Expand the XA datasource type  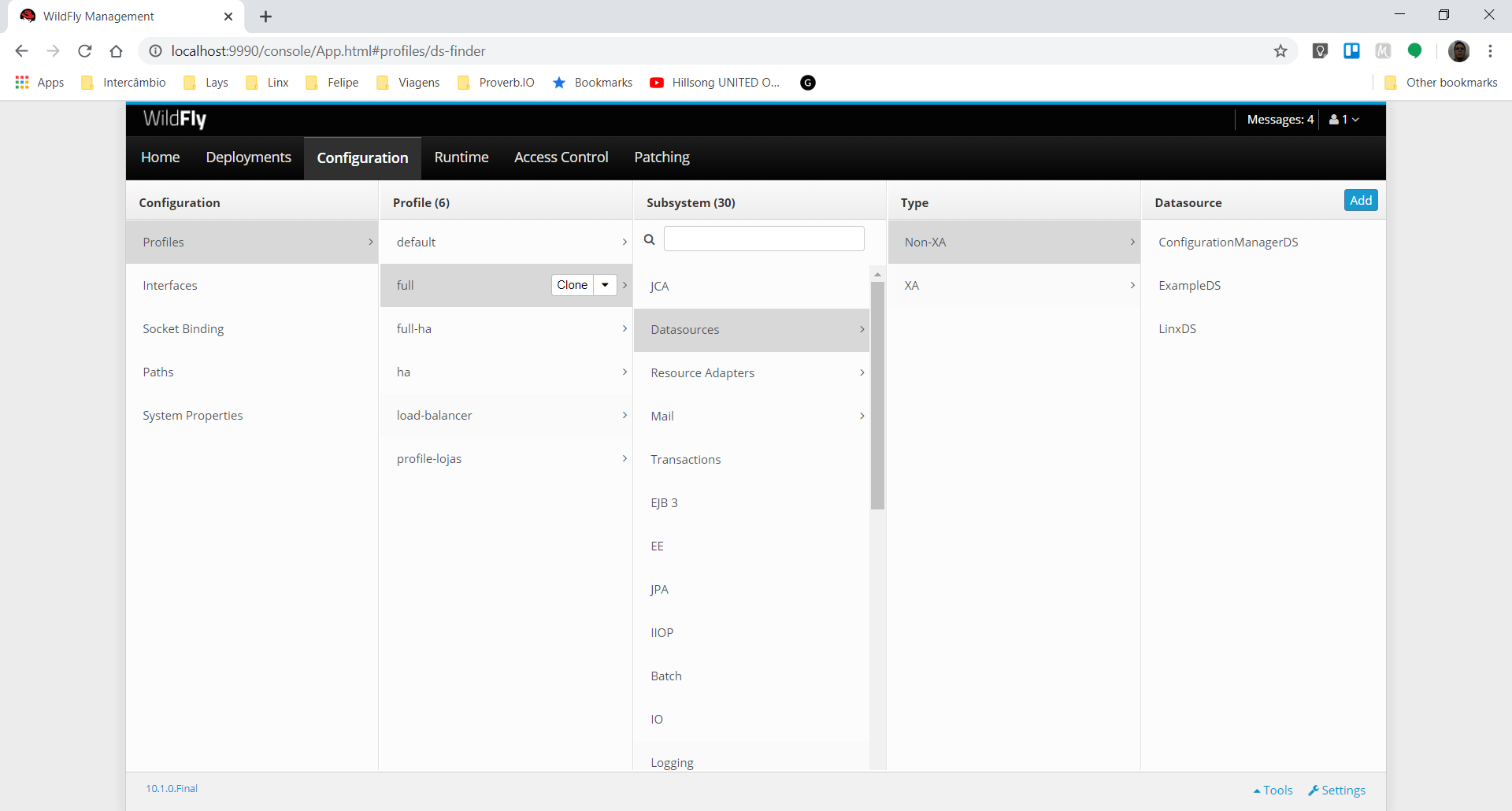1014,285
